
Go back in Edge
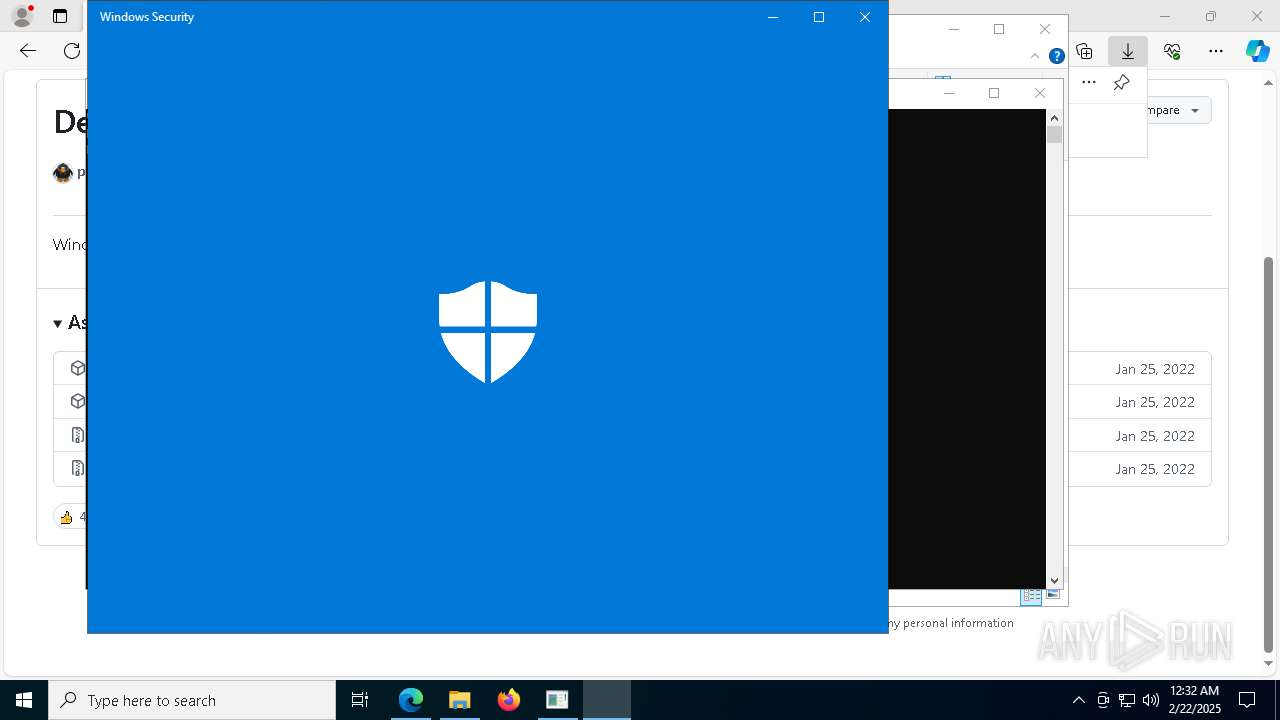(x=28, y=51)
